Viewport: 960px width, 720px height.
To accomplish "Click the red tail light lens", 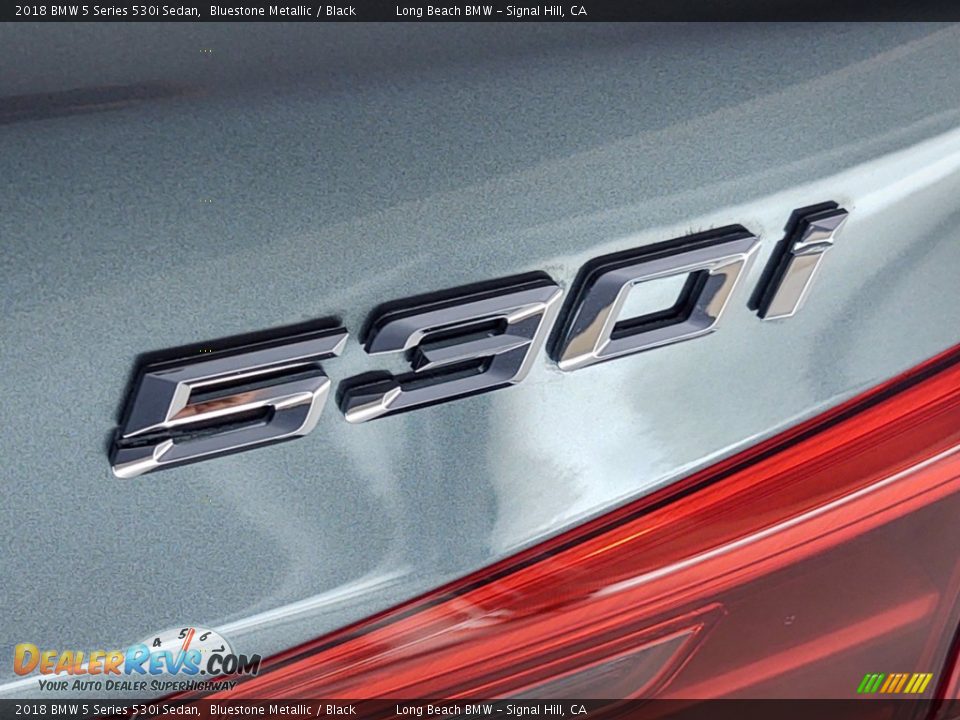I will click(700, 560).
